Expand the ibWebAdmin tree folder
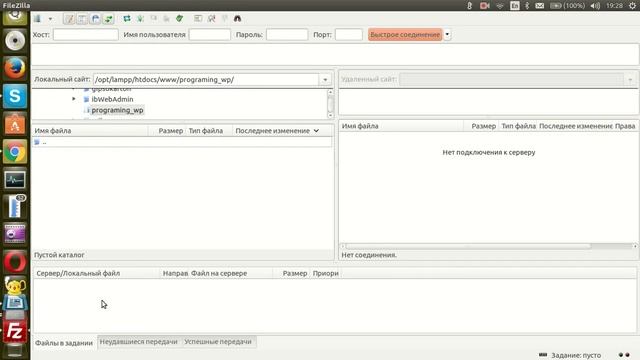640x360 pixels. (74, 99)
